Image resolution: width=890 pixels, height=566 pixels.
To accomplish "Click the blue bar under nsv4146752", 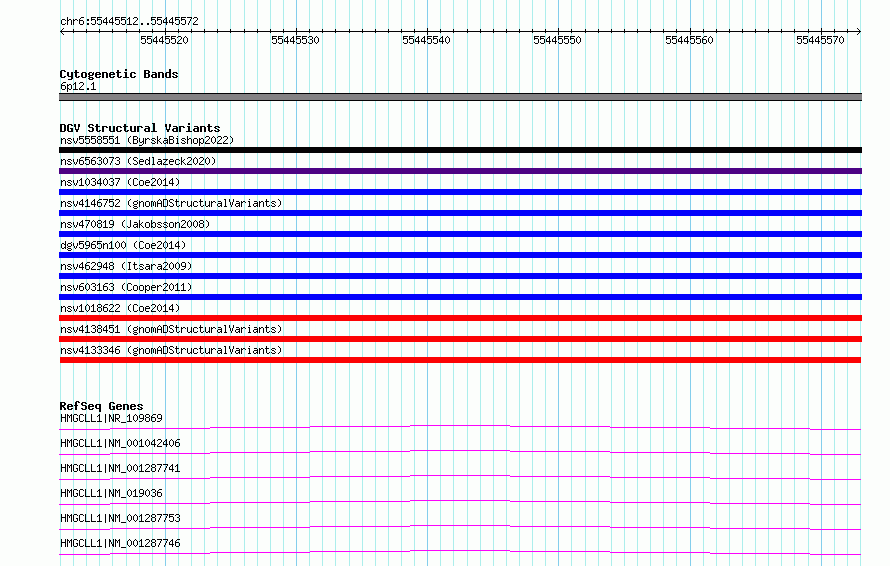I will tap(460, 213).
